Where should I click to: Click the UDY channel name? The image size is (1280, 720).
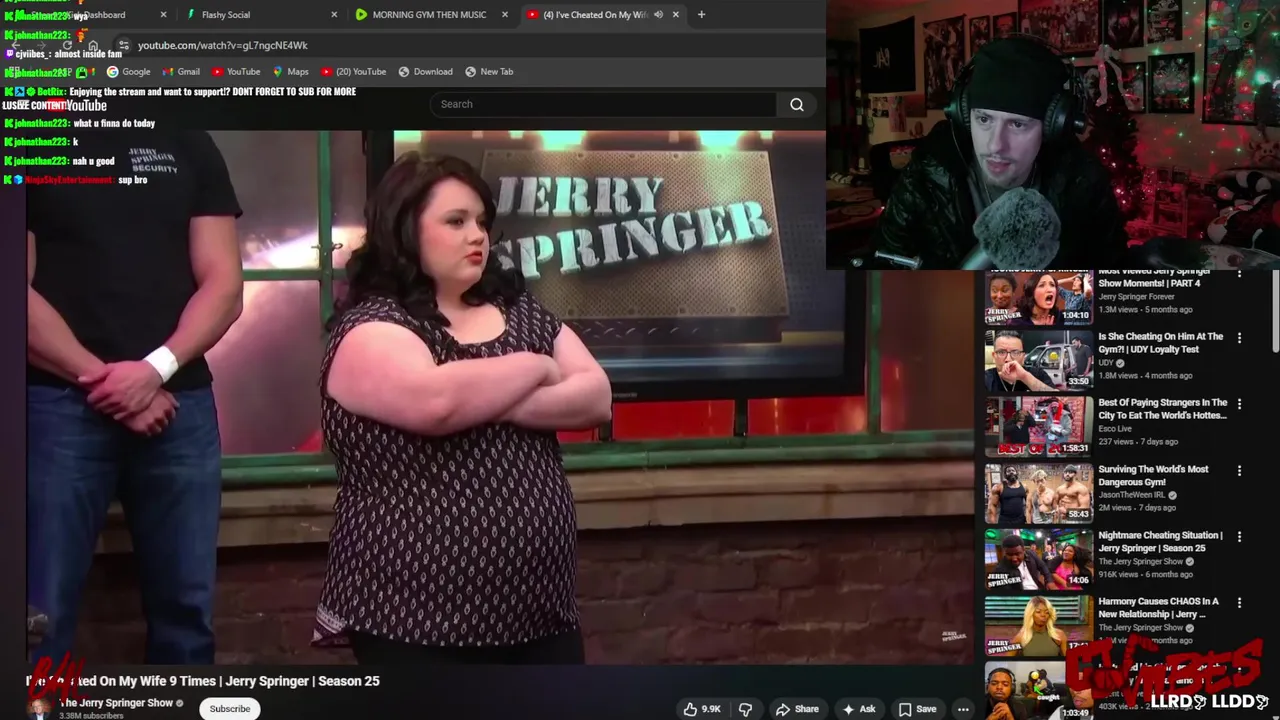[1106, 363]
